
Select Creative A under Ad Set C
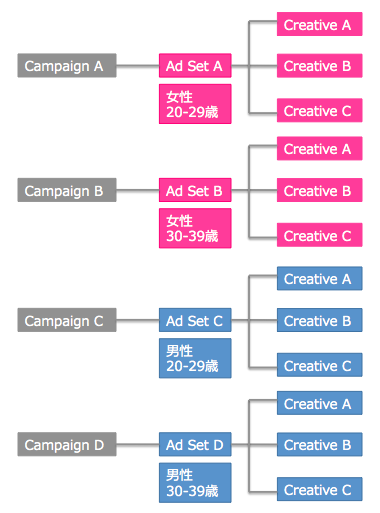click(x=320, y=278)
